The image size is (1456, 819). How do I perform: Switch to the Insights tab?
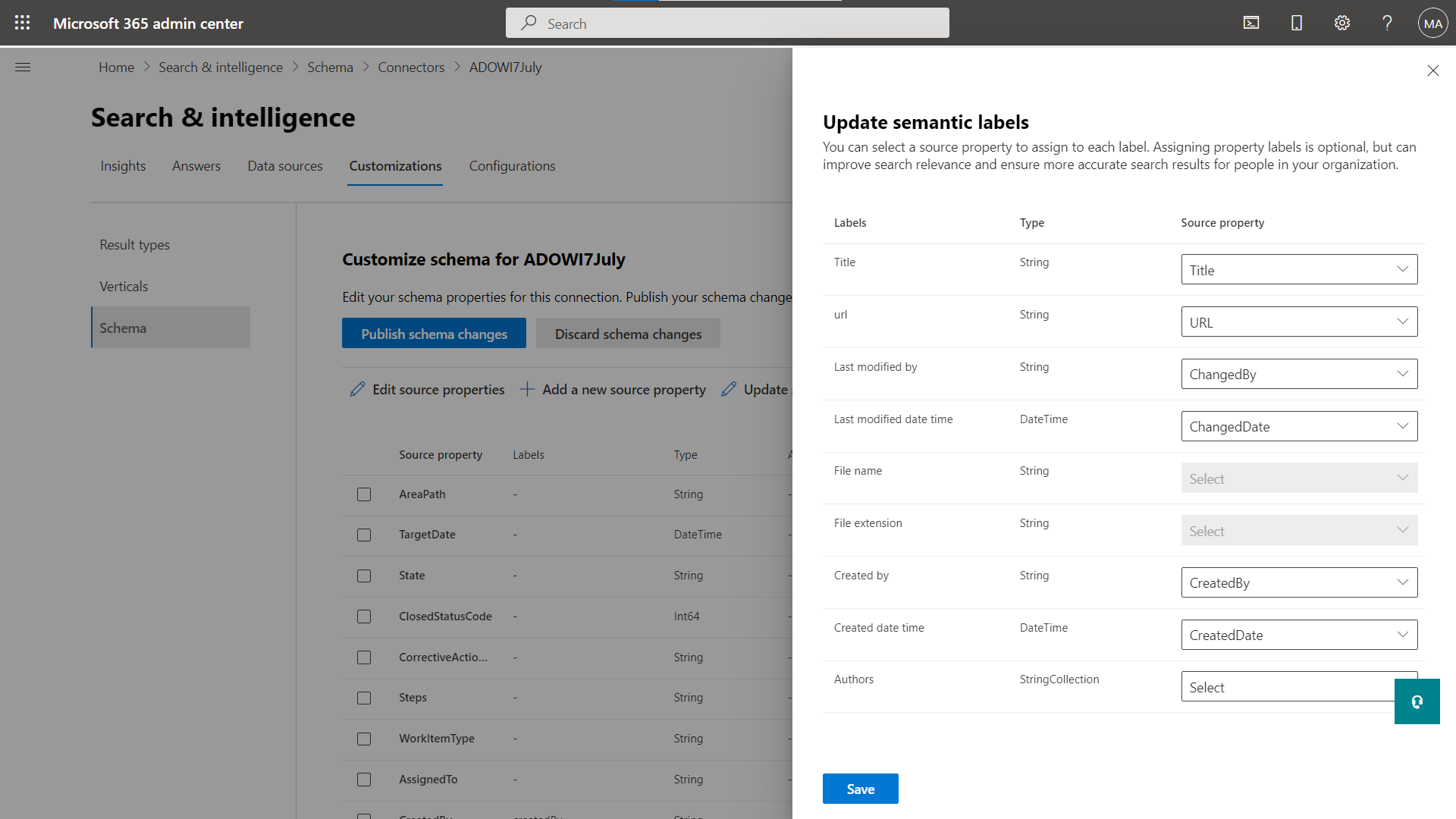tap(123, 166)
